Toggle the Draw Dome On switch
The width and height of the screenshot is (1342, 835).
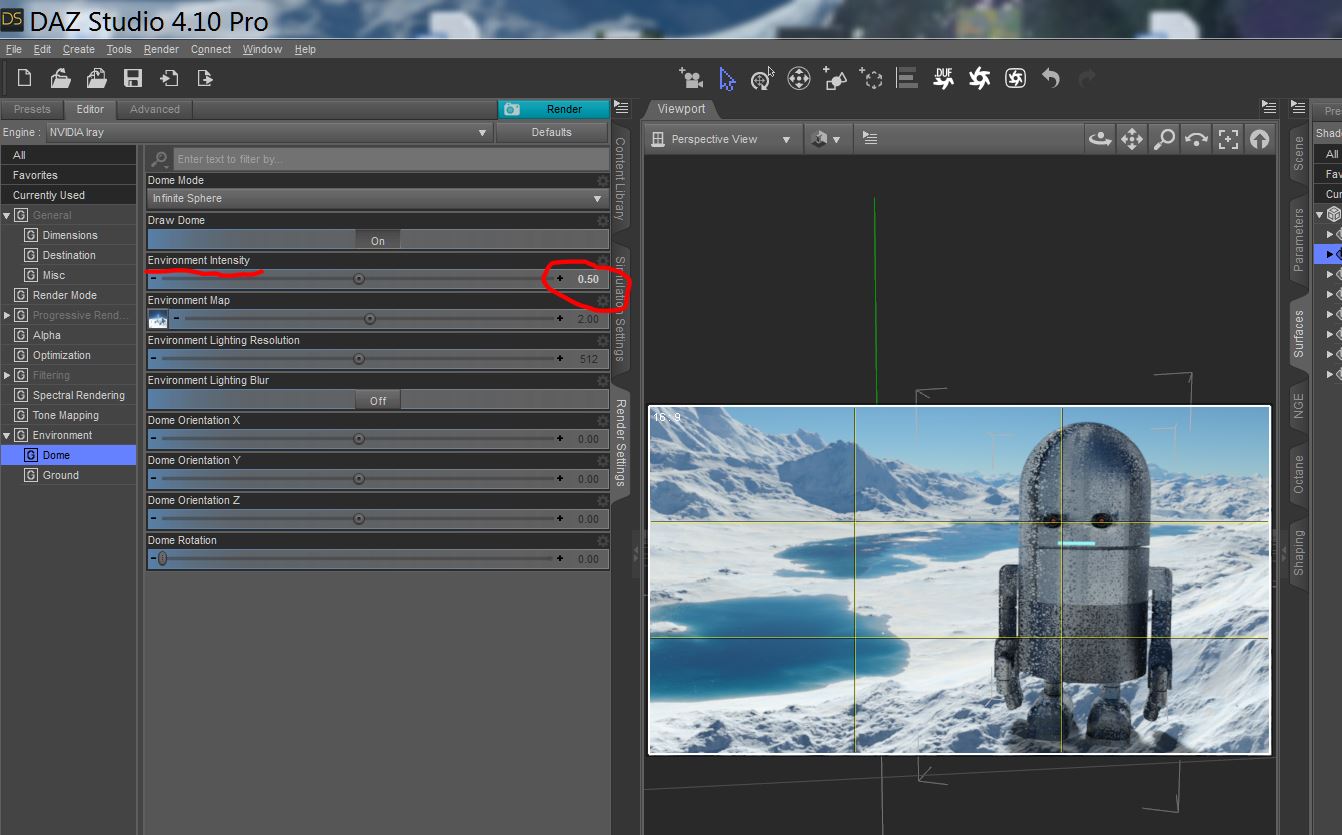pos(378,240)
